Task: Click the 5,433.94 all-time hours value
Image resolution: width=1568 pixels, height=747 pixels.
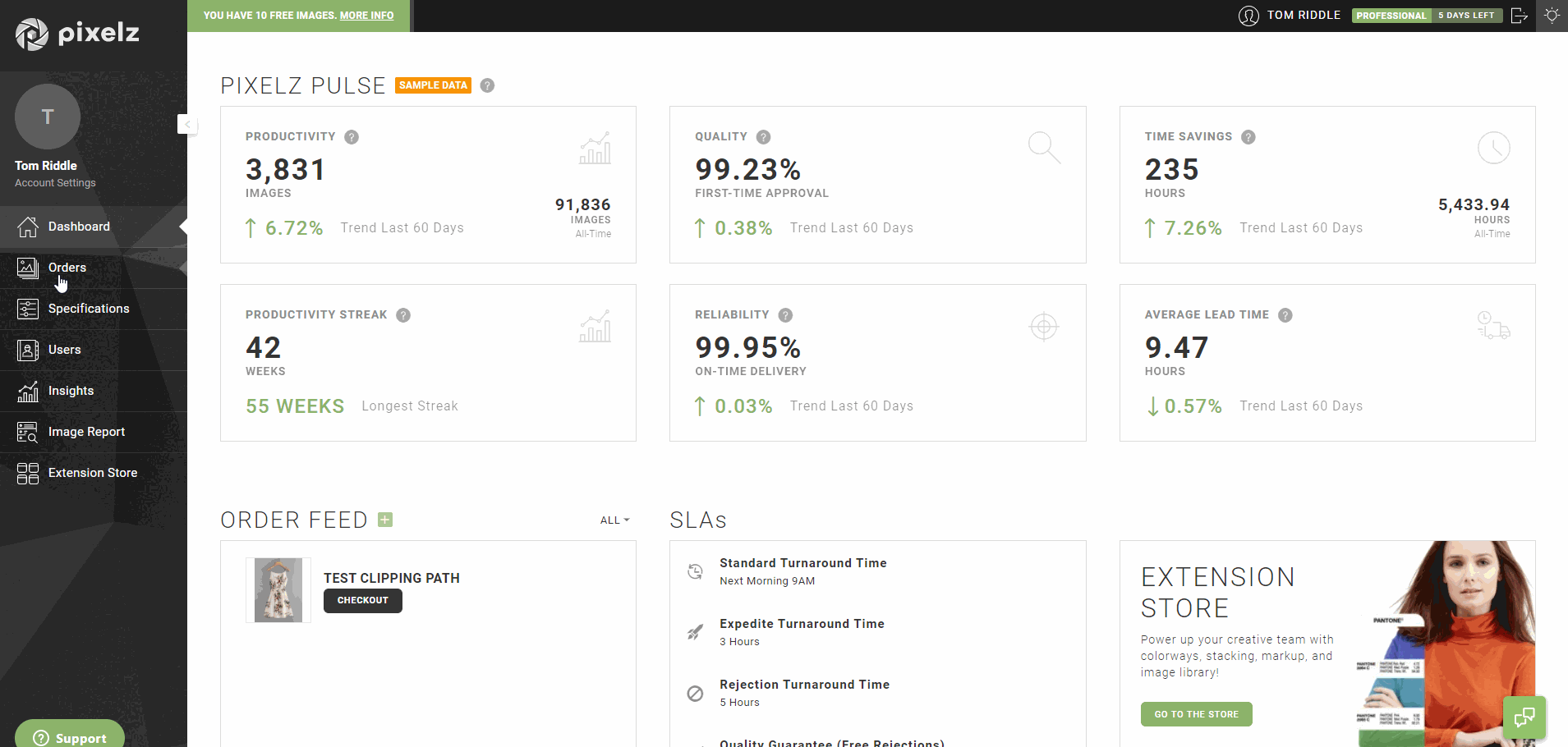Action: [1474, 204]
